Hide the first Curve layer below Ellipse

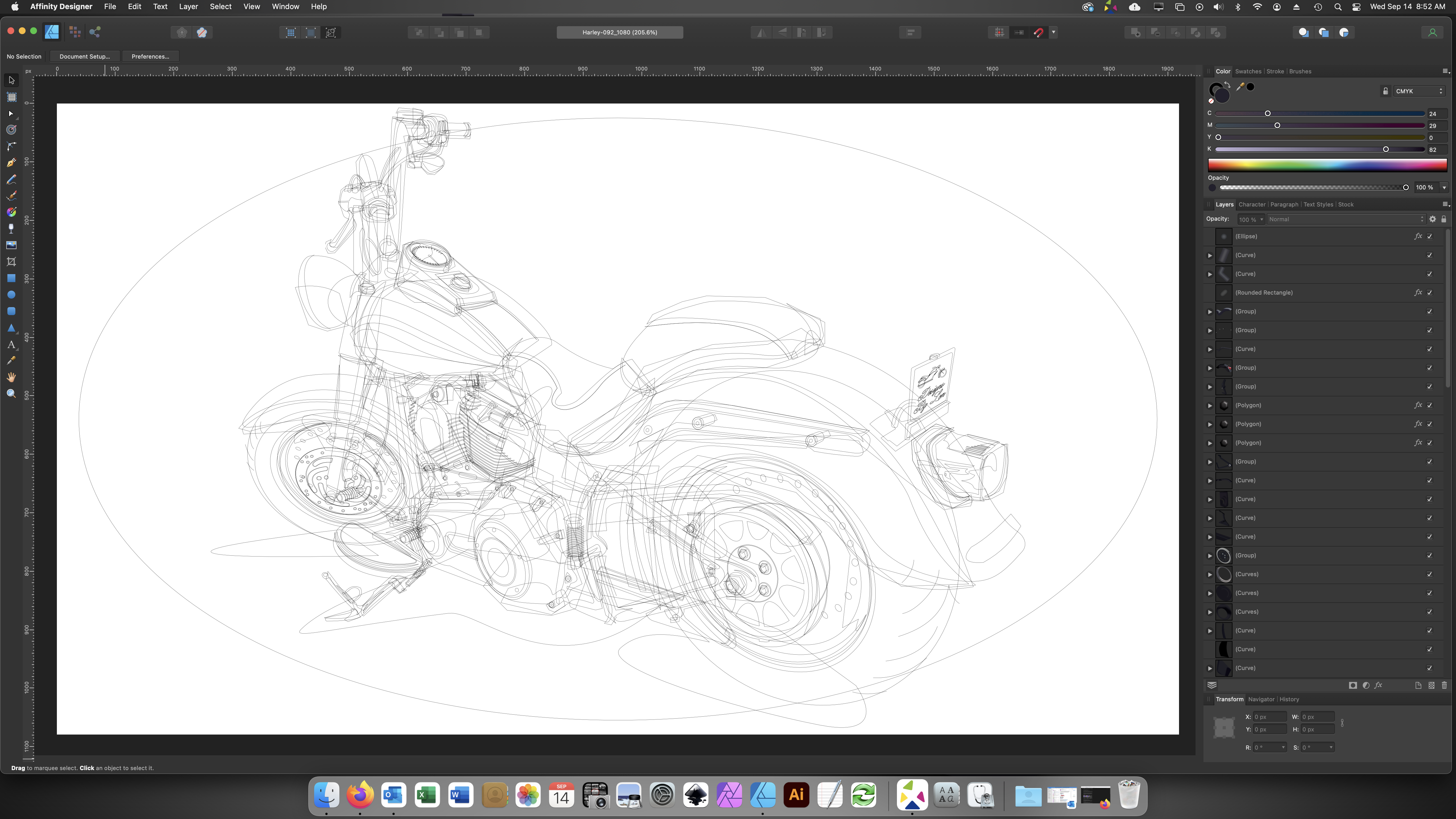[x=1430, y=255]
